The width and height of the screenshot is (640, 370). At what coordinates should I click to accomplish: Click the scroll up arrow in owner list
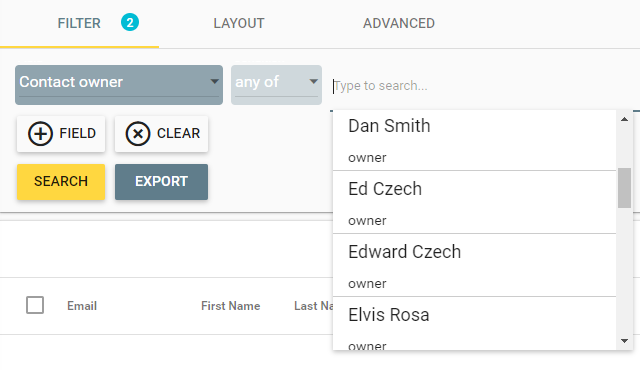pyautogui.click(x=624, y=119)
